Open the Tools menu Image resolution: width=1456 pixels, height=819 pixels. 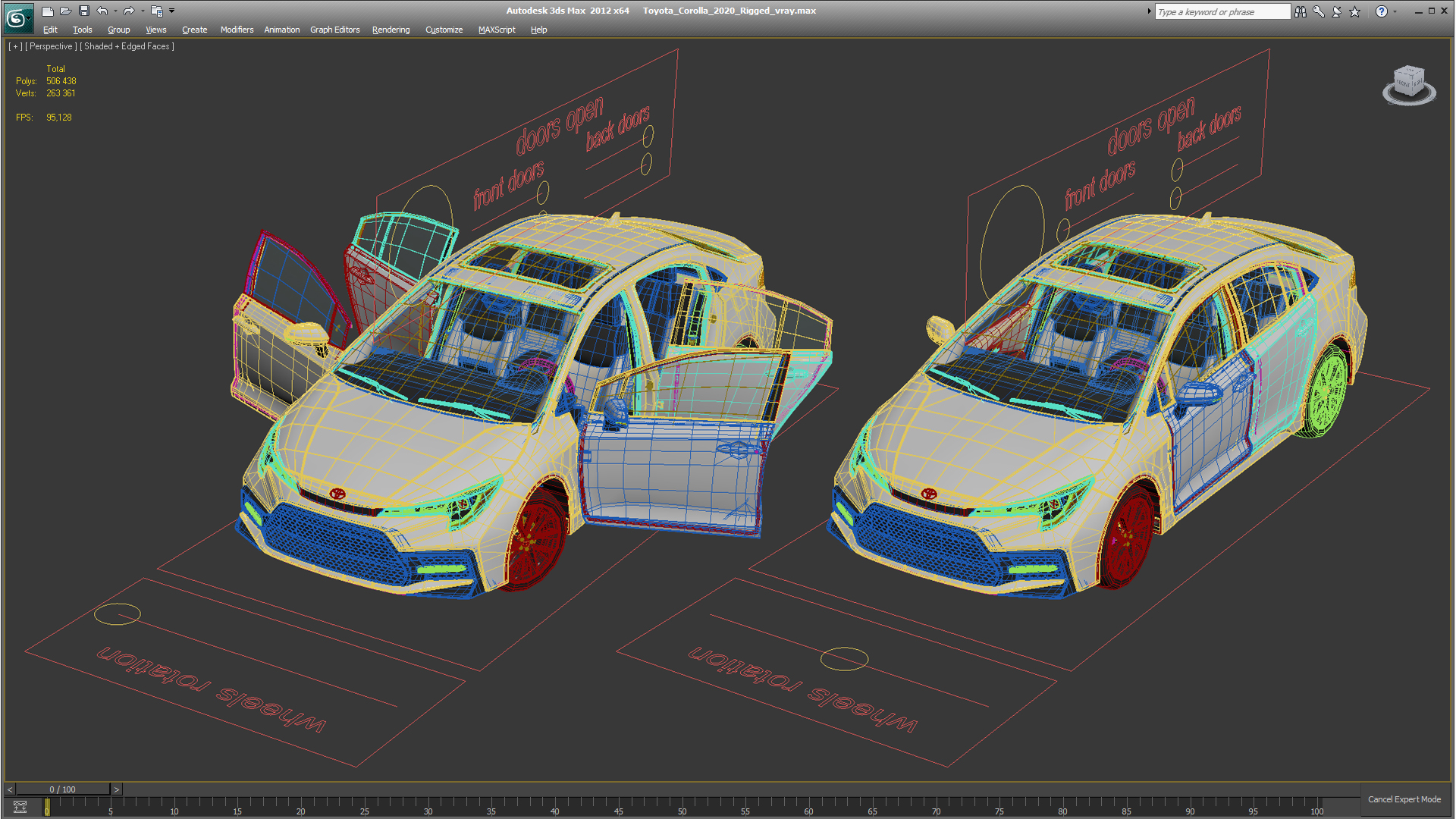point(83,30)
